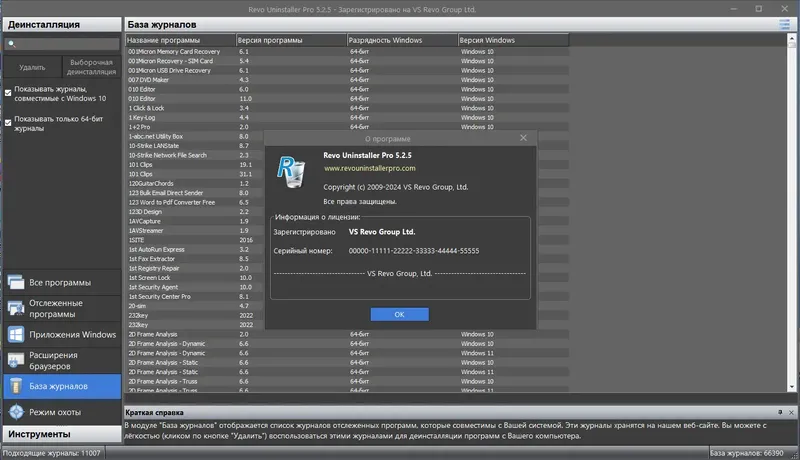Click the vertical scrollbar down arrow
Image resolution: width=800 pixels, height=460 pixels.
coord(792,387)
